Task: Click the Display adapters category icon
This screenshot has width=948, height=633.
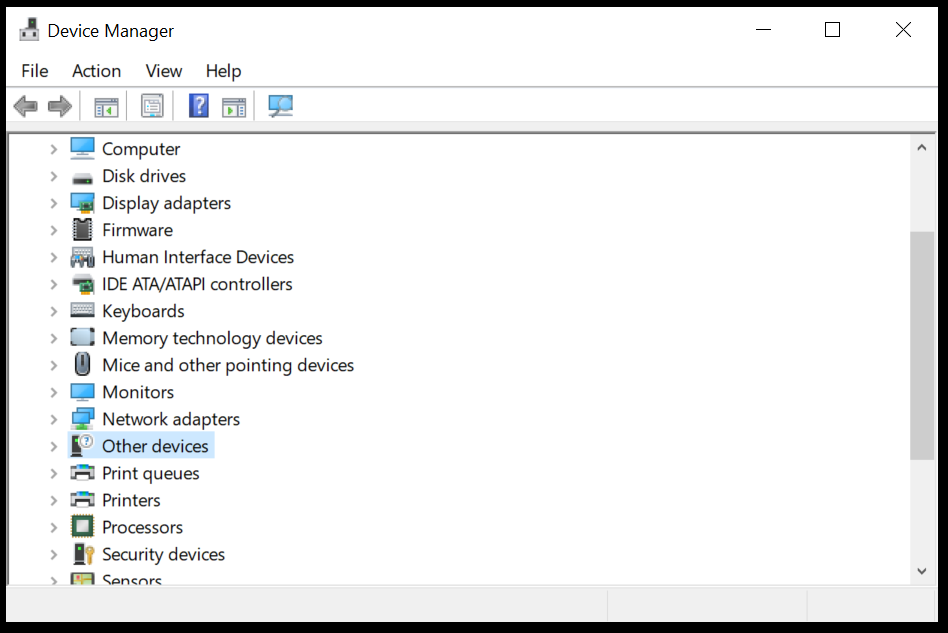Action: tap(82, 203)
